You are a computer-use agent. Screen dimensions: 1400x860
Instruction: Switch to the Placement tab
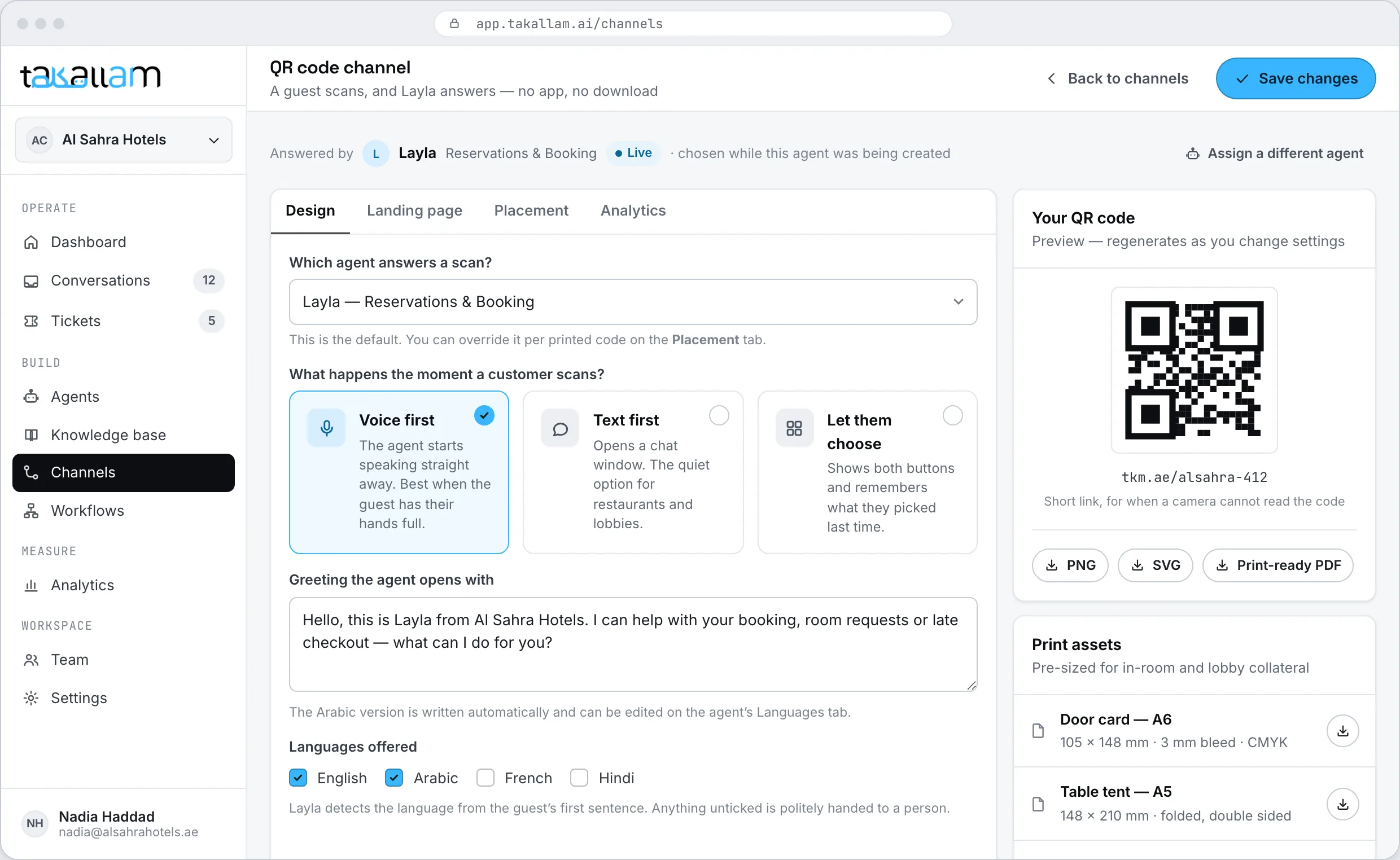(531, 210)
